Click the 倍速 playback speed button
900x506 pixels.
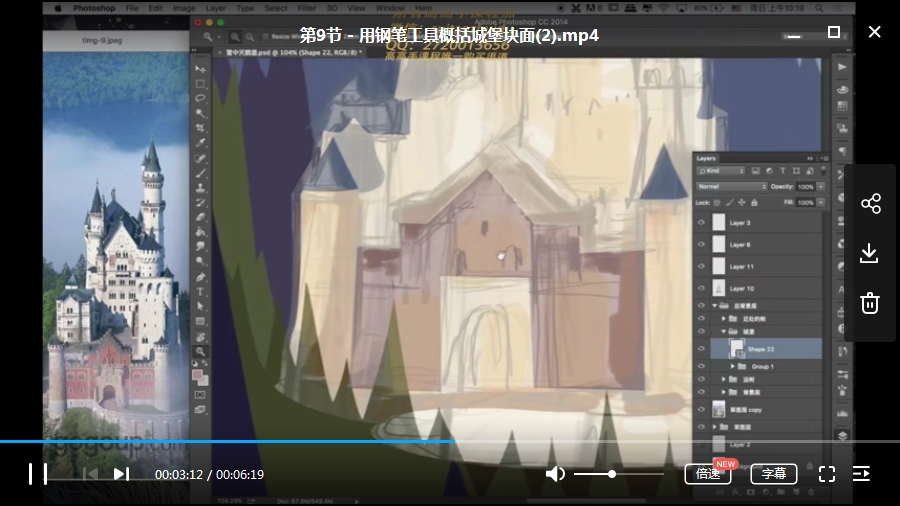click(x=708, y=474)
